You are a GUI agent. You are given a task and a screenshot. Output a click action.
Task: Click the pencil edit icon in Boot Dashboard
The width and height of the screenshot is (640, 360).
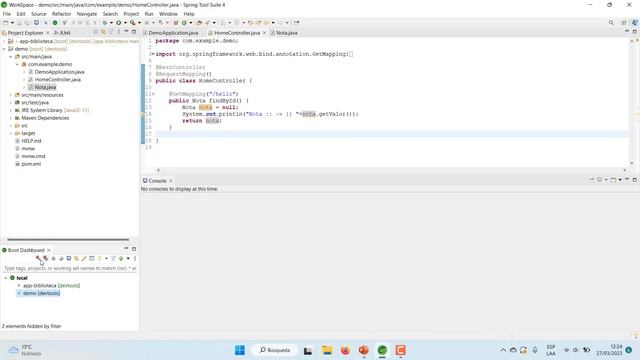click(84, 258)
